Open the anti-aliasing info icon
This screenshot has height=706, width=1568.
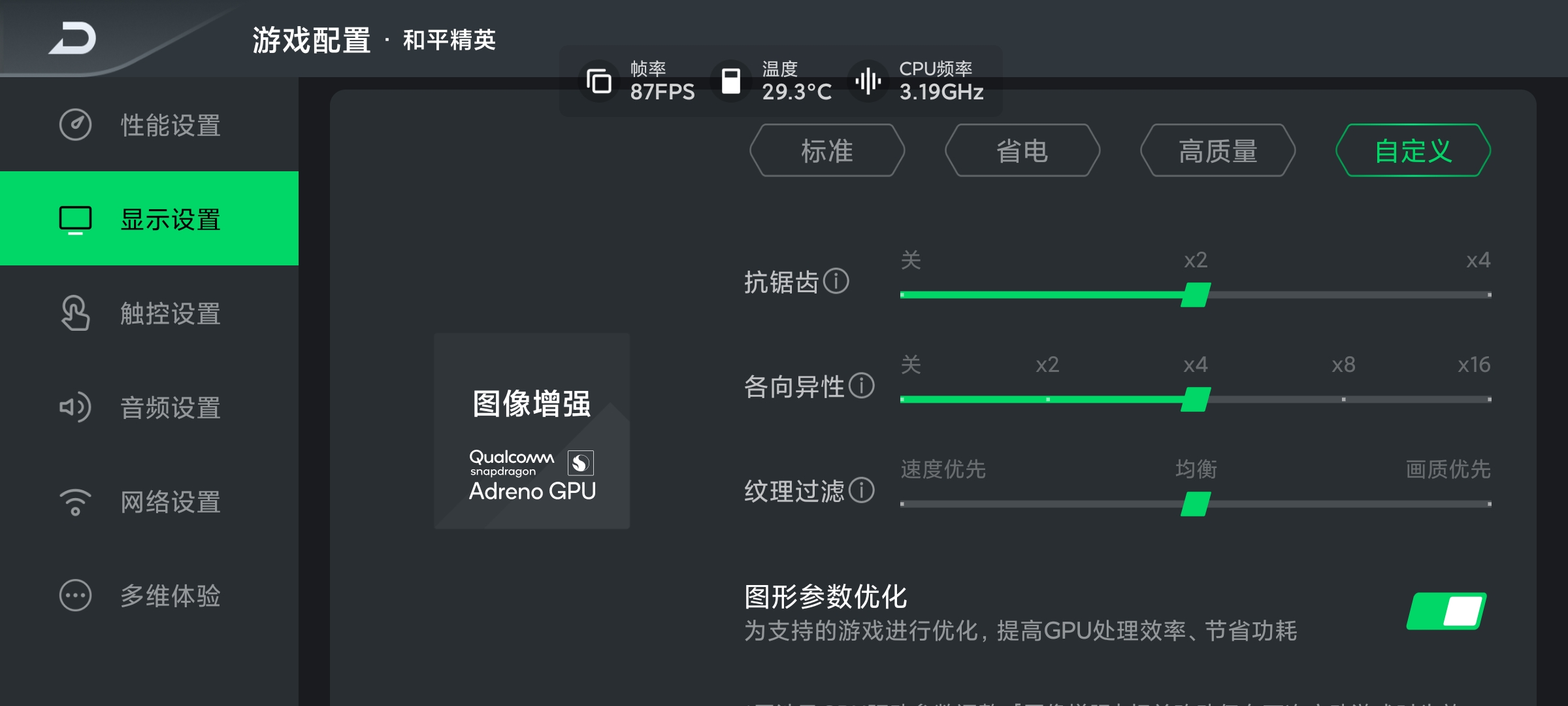836,281
